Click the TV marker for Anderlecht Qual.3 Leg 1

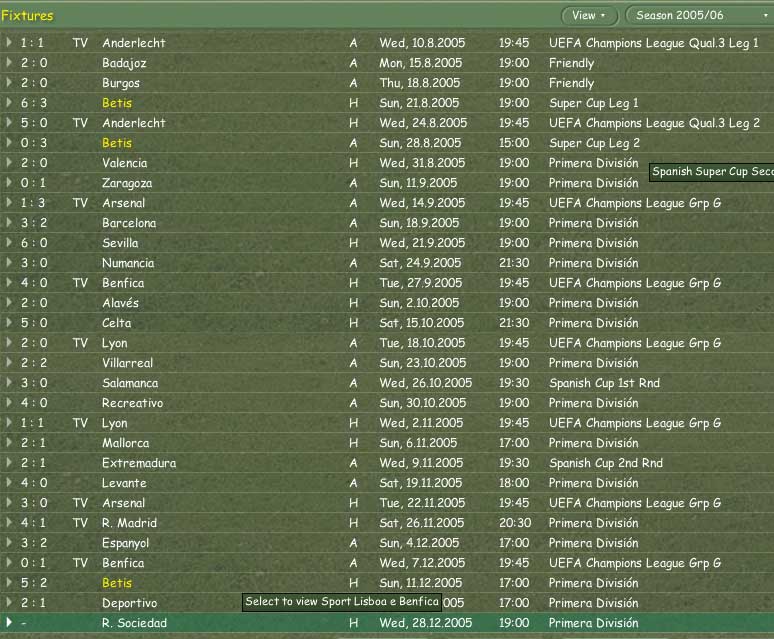pos(80,43)
